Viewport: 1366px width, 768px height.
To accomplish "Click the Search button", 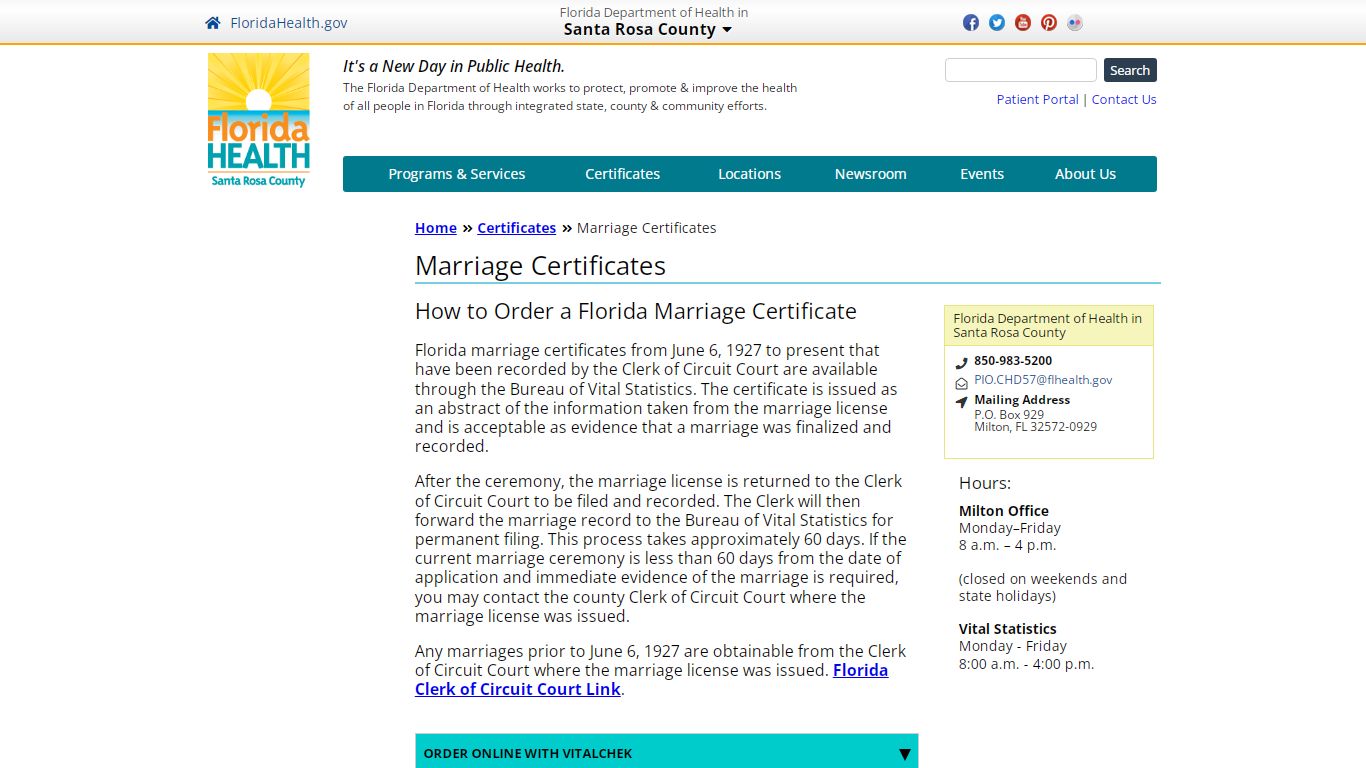I will pos(1130,70).
